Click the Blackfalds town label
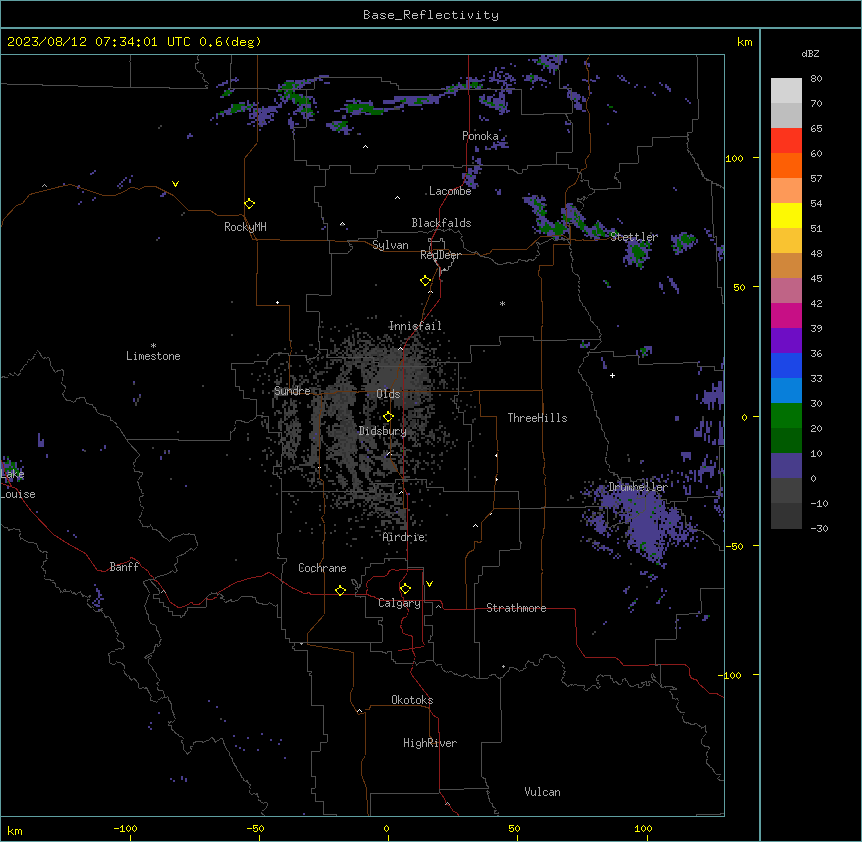Screen dimensions: 862x842 point(441,223)
